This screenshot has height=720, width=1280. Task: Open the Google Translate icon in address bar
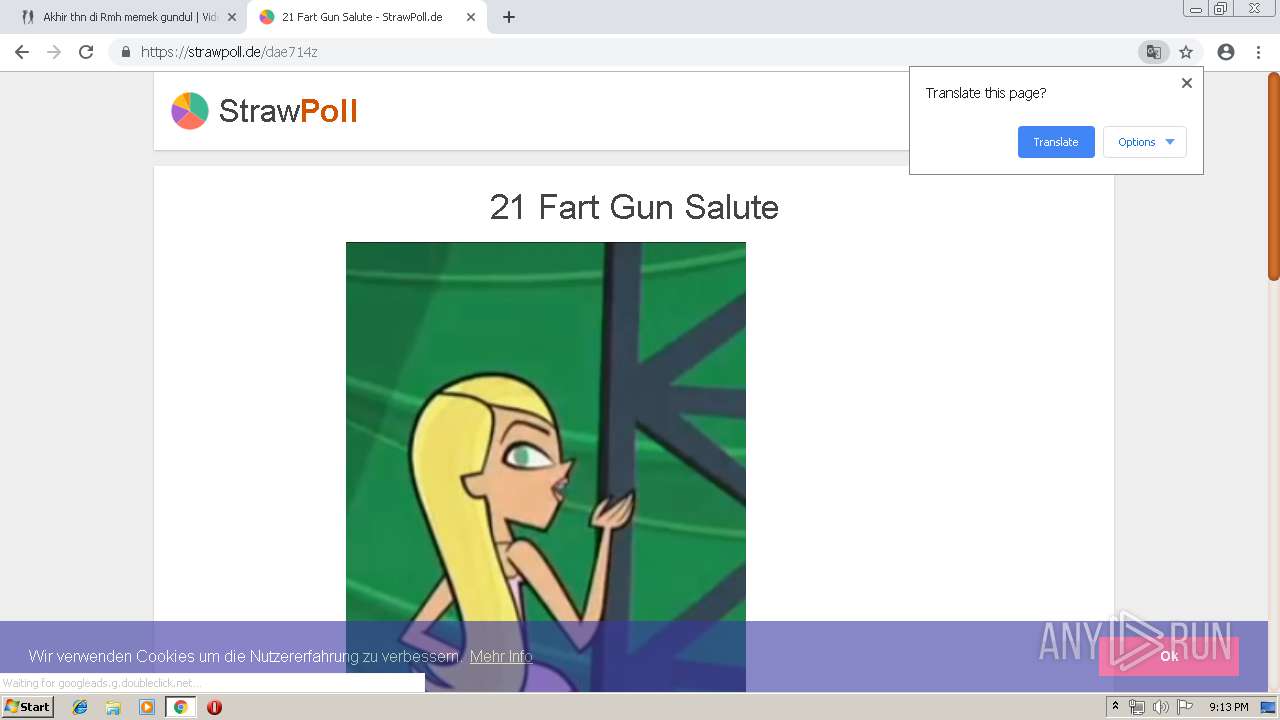click(1153, 52)
